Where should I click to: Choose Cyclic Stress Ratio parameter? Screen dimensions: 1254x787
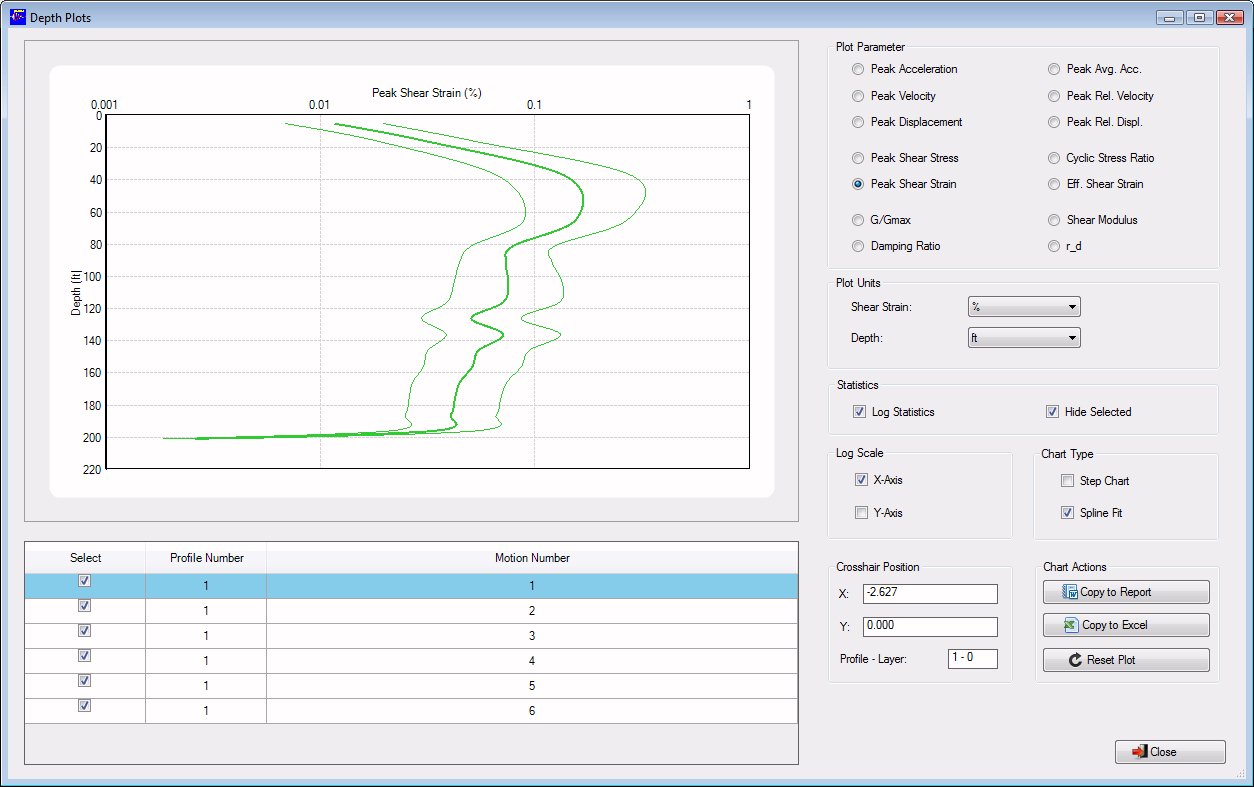1053,158
